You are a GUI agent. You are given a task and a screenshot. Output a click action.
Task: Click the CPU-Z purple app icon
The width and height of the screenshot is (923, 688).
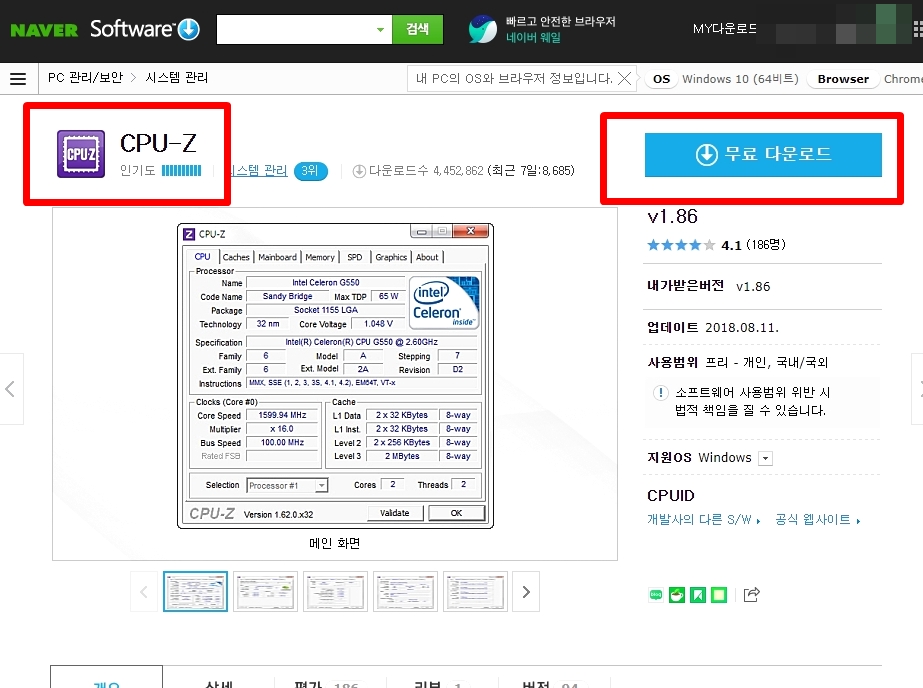pyautogui.click(x=81, y=154)
